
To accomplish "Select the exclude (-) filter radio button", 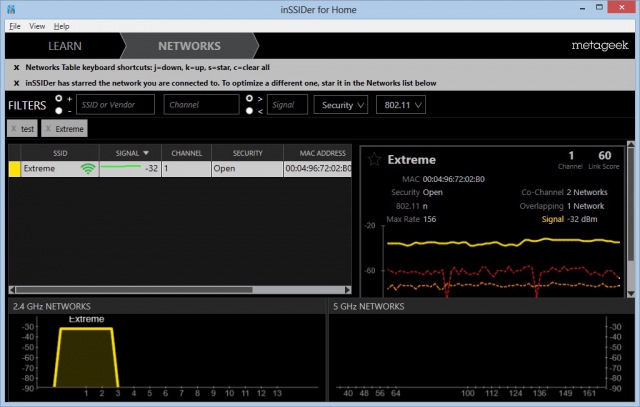I will (59, 111).
